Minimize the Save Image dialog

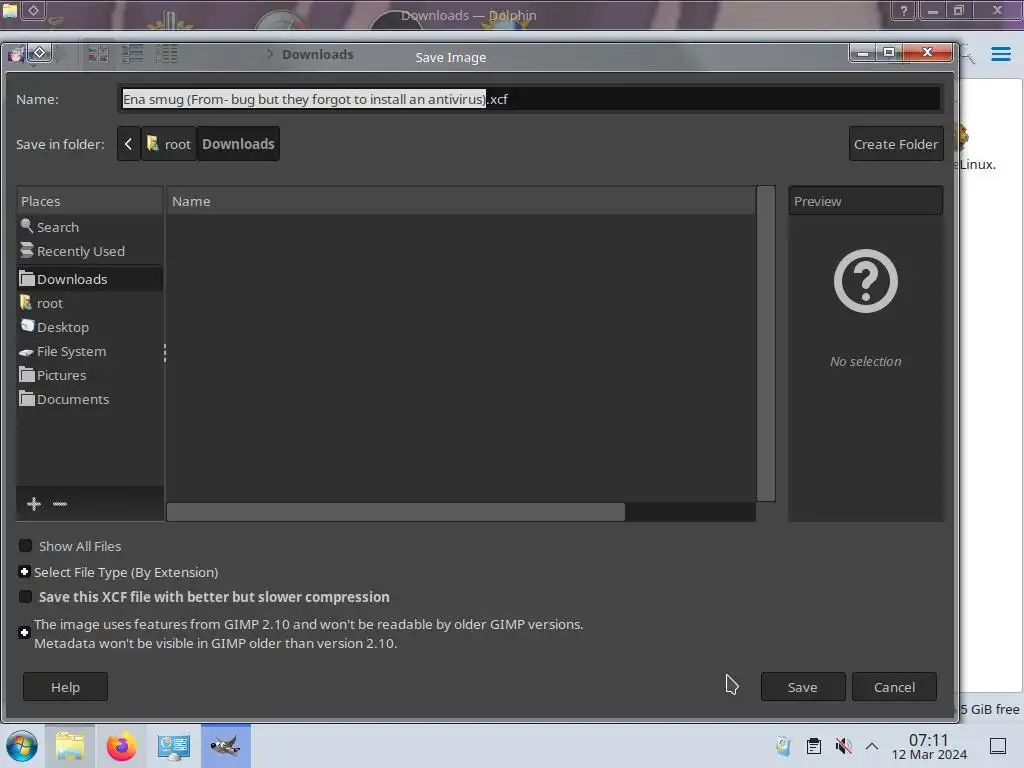pyautogui.click(x=863, y=52)
